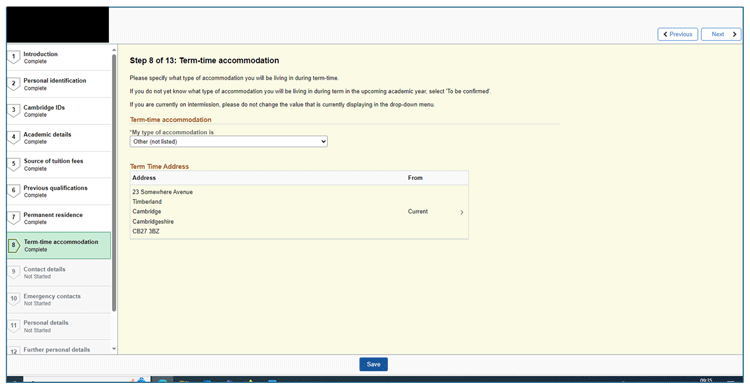750x388 pixels.
Task: Select the step 3 Cambridge IDs badge
Action: (x=13, y=111)
